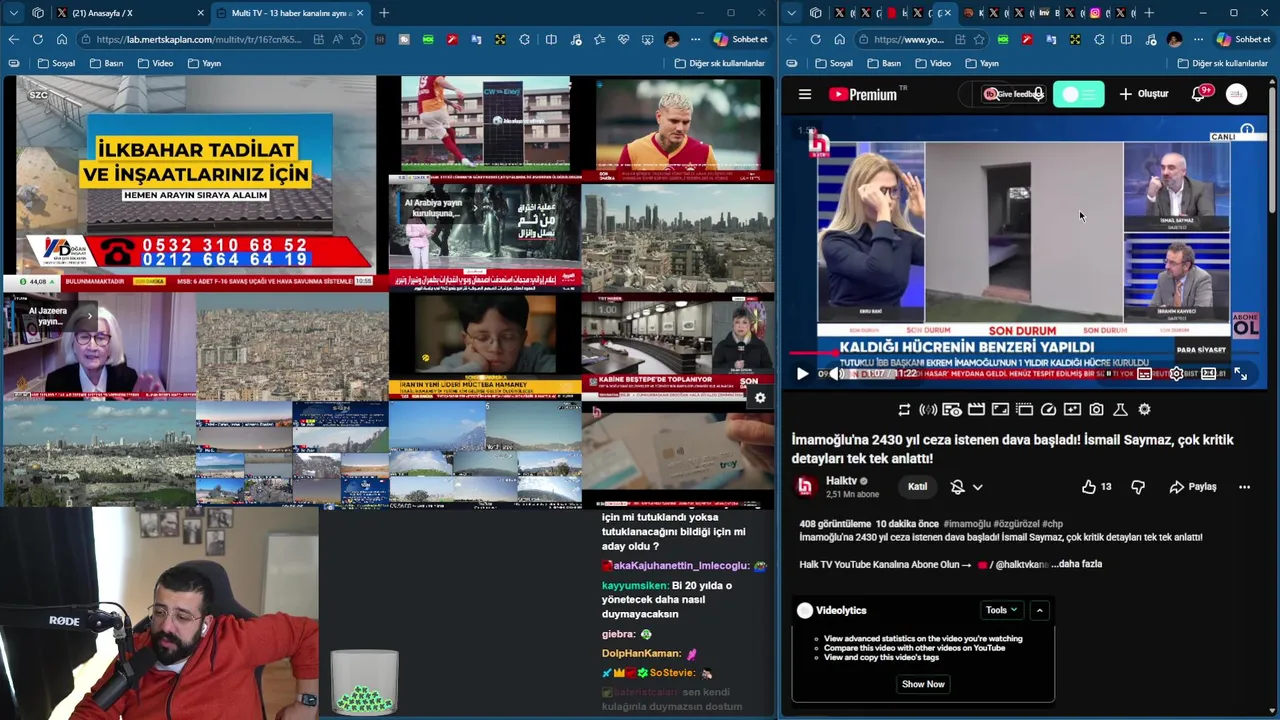Open Diğer sık kullanılanlar folder in the left window
This screenshot has height=720, width=1280.
719,63
